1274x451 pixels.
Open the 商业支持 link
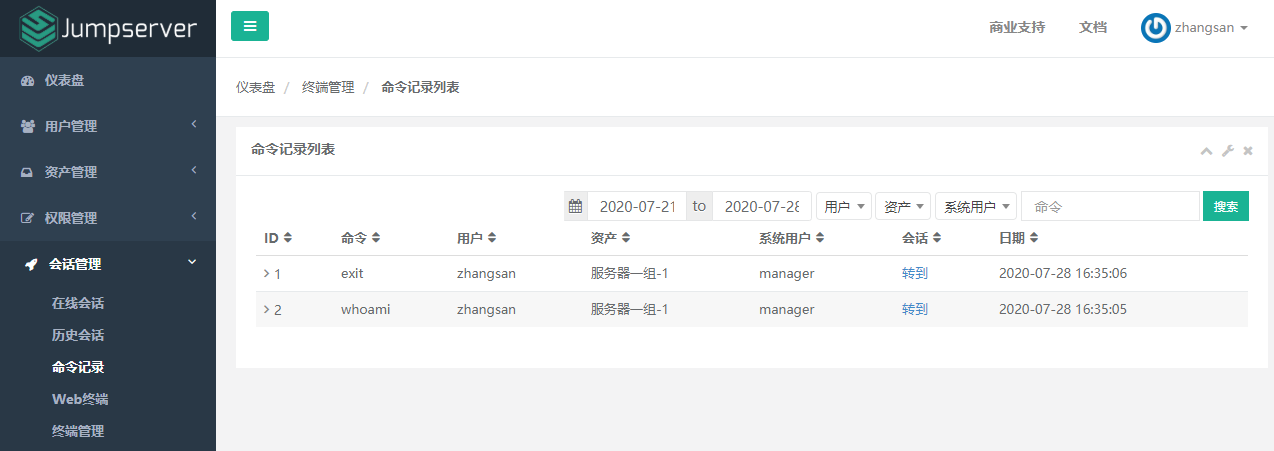pos(1017,28)
